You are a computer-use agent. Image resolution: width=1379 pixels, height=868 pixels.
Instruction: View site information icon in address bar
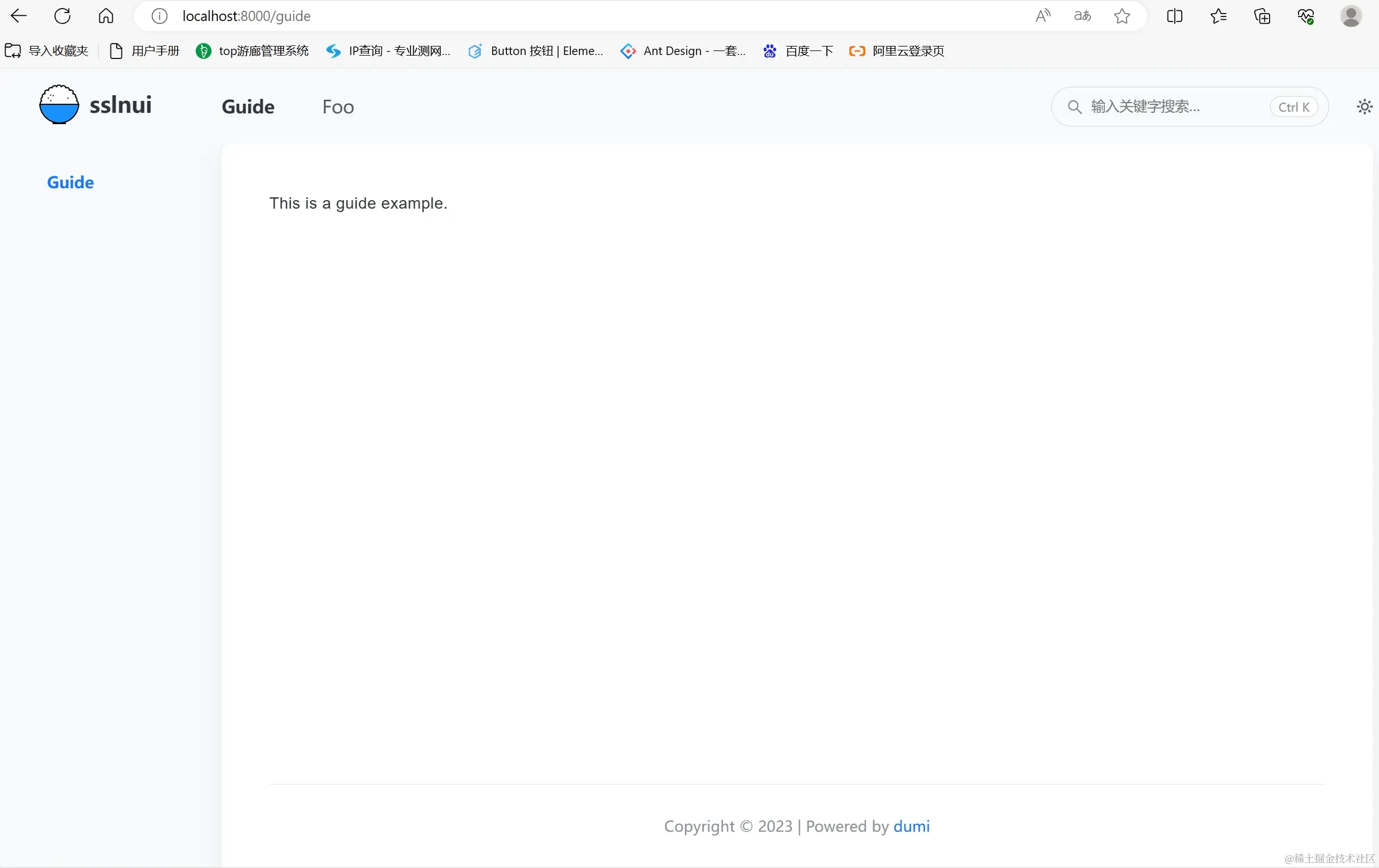tap(159, 16)
